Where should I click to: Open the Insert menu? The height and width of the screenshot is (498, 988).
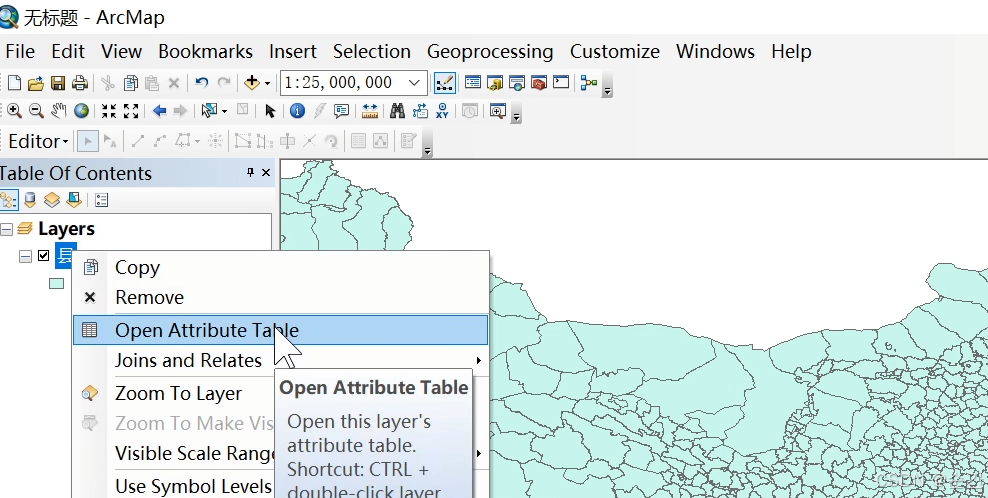(x=293, y=51)
